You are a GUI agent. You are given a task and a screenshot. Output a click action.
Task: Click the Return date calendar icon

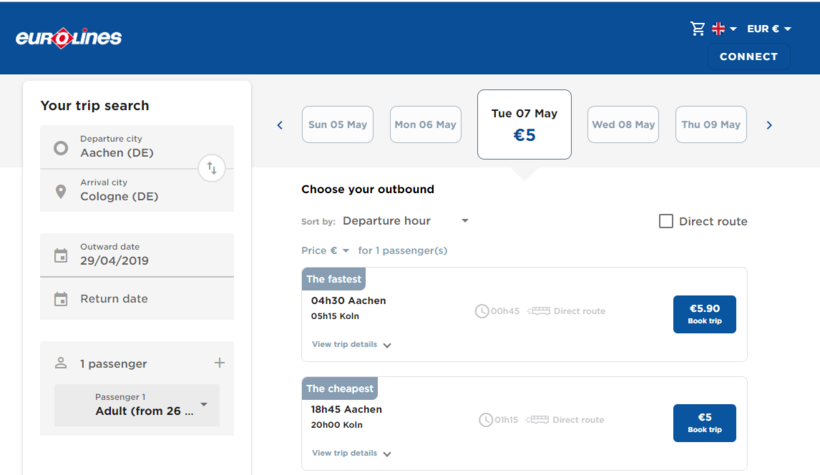(61, 299)
